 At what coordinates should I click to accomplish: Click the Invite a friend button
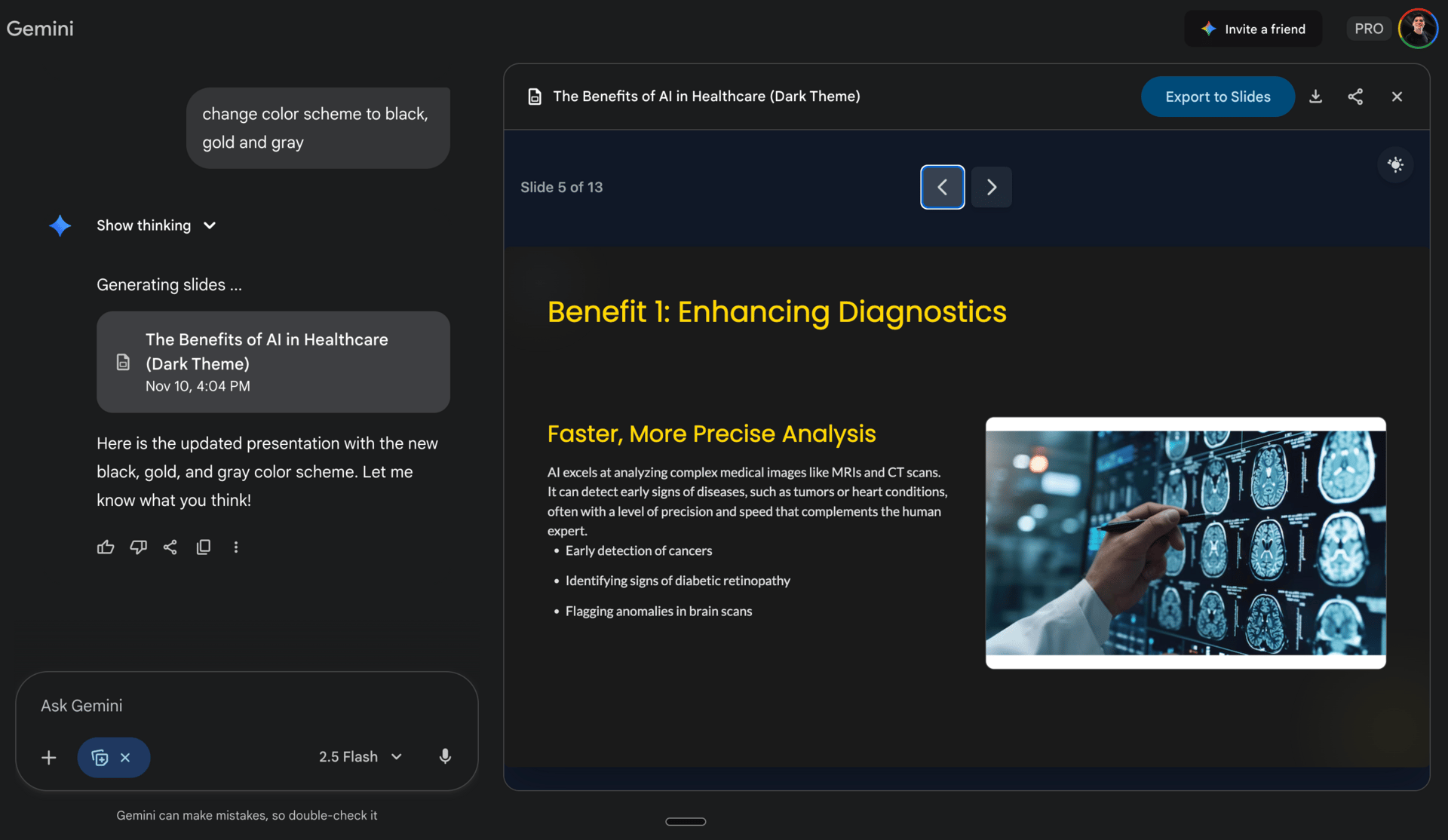click(1253, 29)
